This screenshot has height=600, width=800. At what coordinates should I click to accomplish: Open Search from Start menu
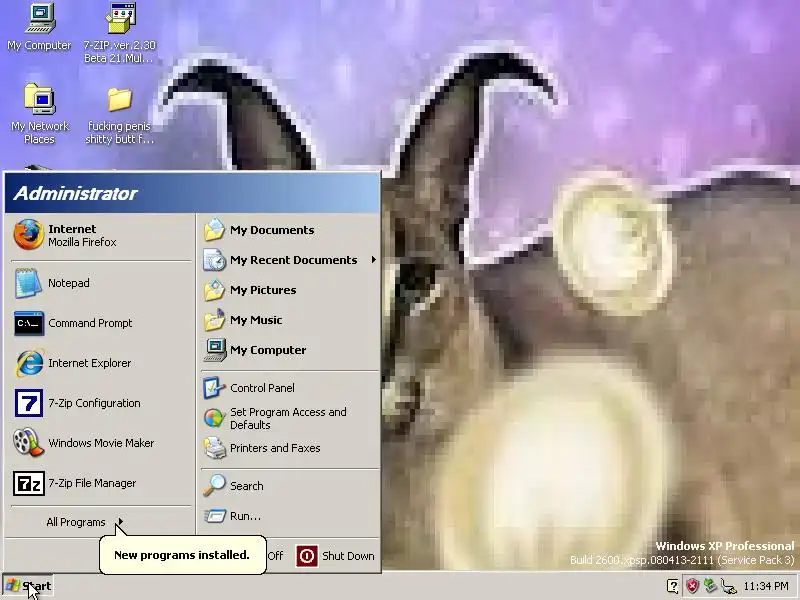pyautogui.click(x=290, y=486)
